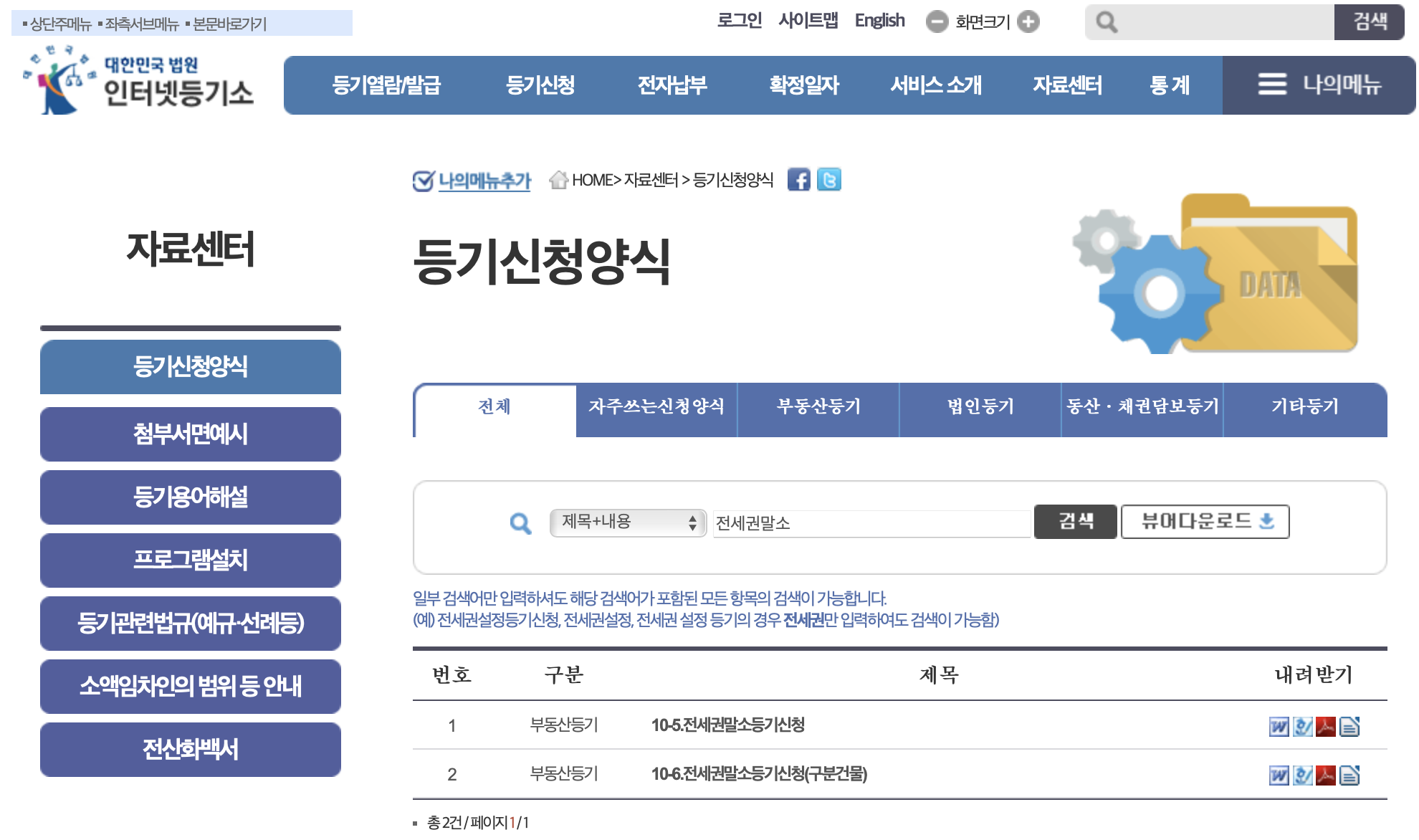Open the 자료센터 top navigation menu

[x=1067, y=85]
